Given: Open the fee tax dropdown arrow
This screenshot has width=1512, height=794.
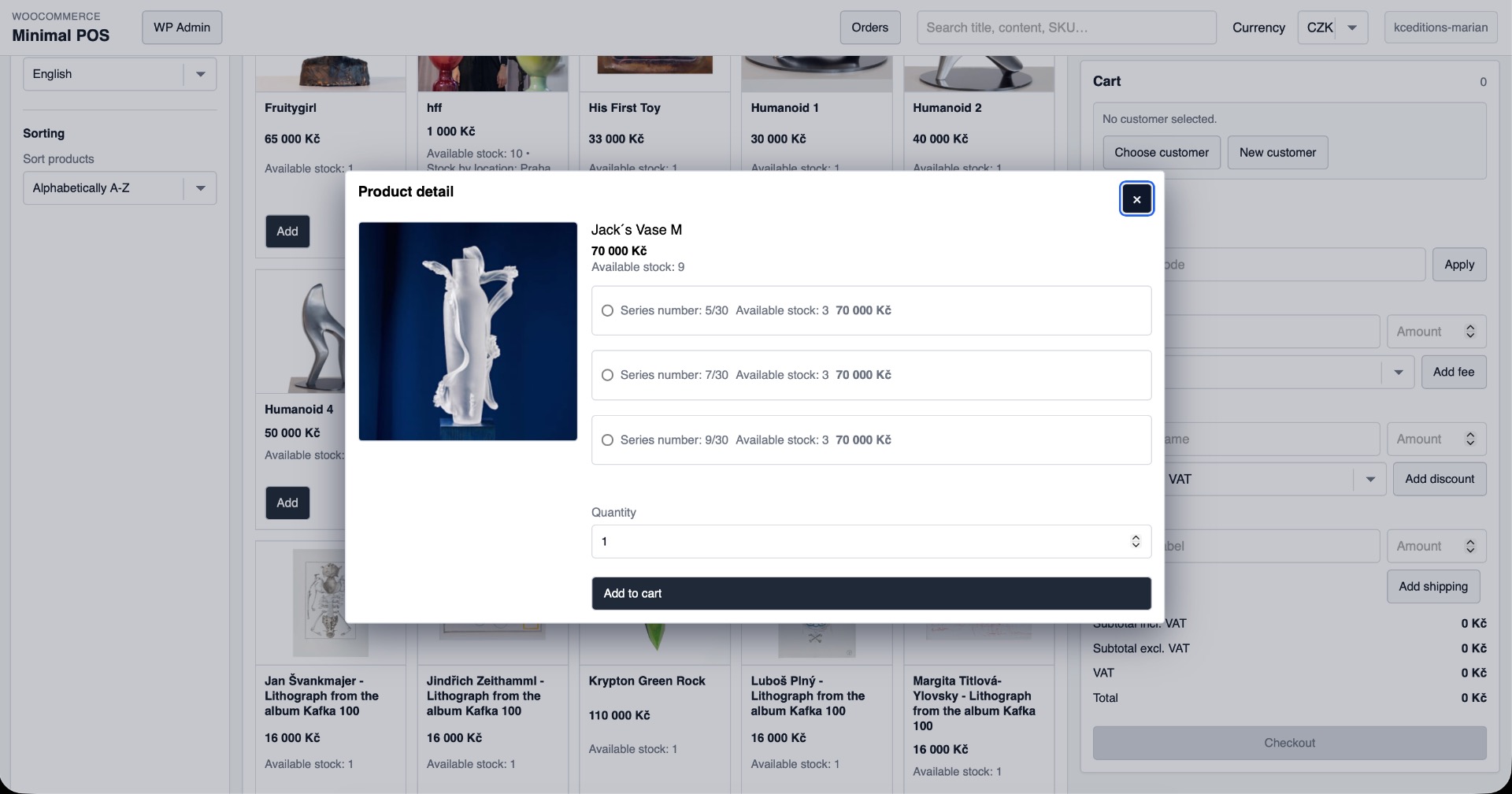Looking at the screenshot, I should pos(1399,372).
